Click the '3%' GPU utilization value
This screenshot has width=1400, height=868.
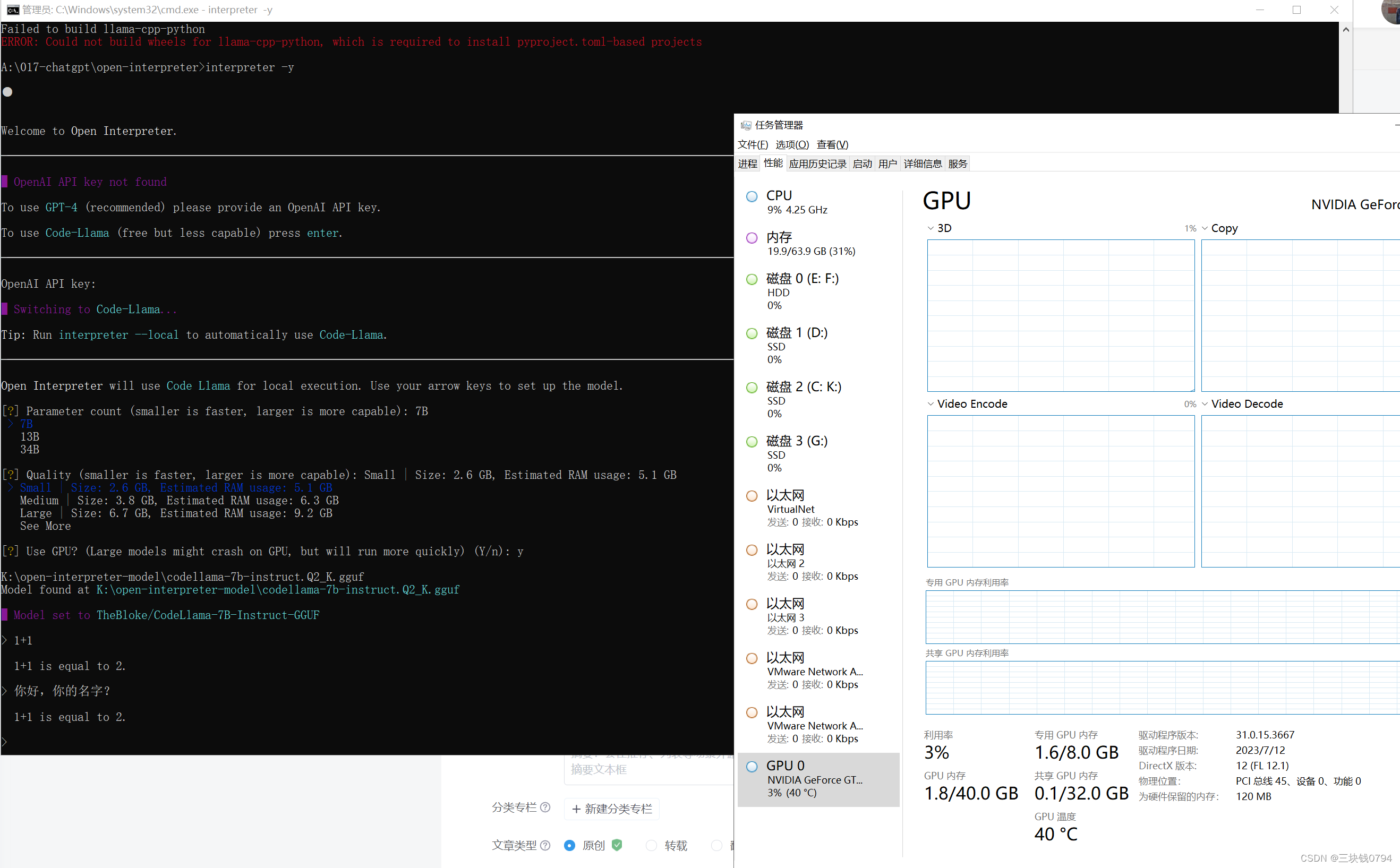tap(936, 752)
